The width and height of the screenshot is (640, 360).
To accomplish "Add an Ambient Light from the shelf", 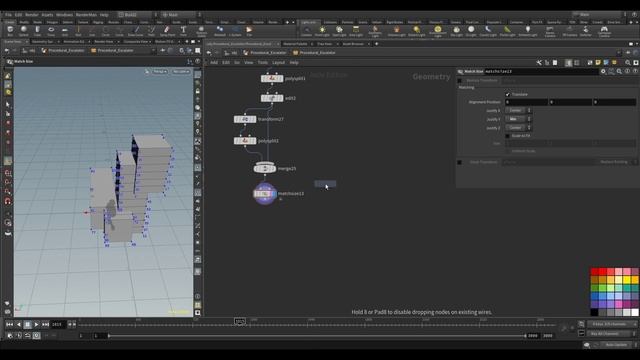I will point(528,31).
